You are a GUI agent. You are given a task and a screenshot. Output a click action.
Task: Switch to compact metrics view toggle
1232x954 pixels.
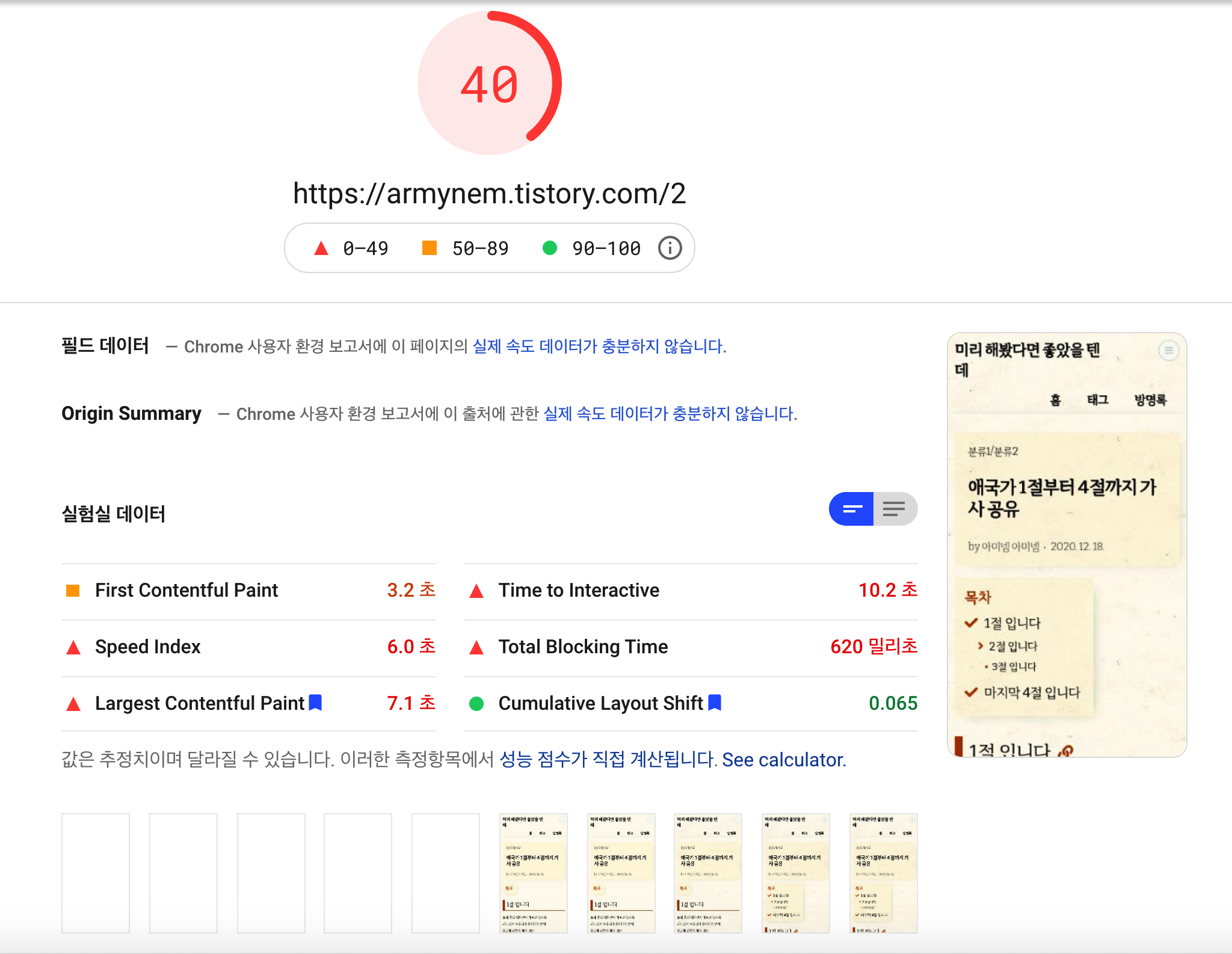(852, 509)
